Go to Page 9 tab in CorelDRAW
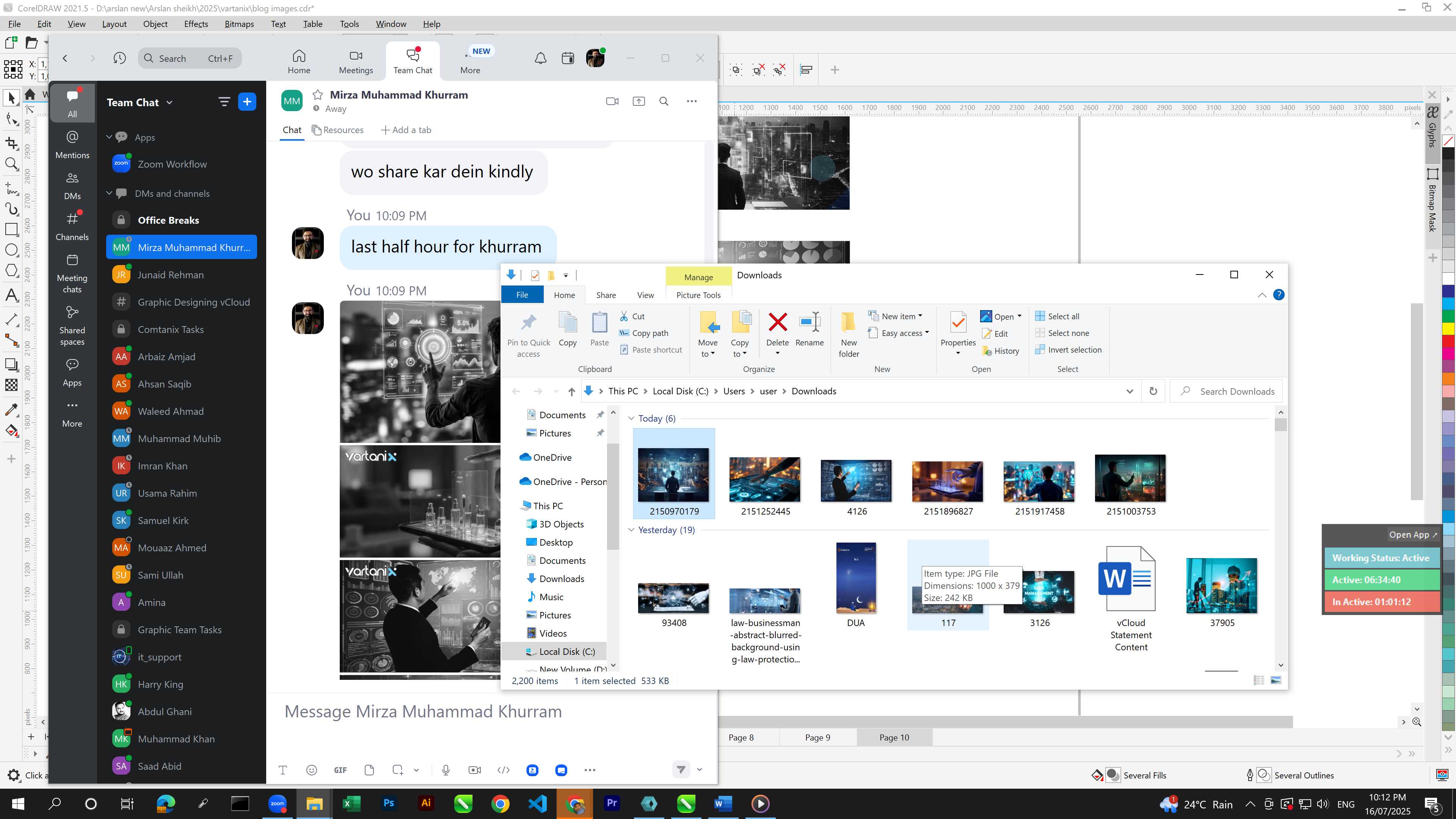 (817, 737)
